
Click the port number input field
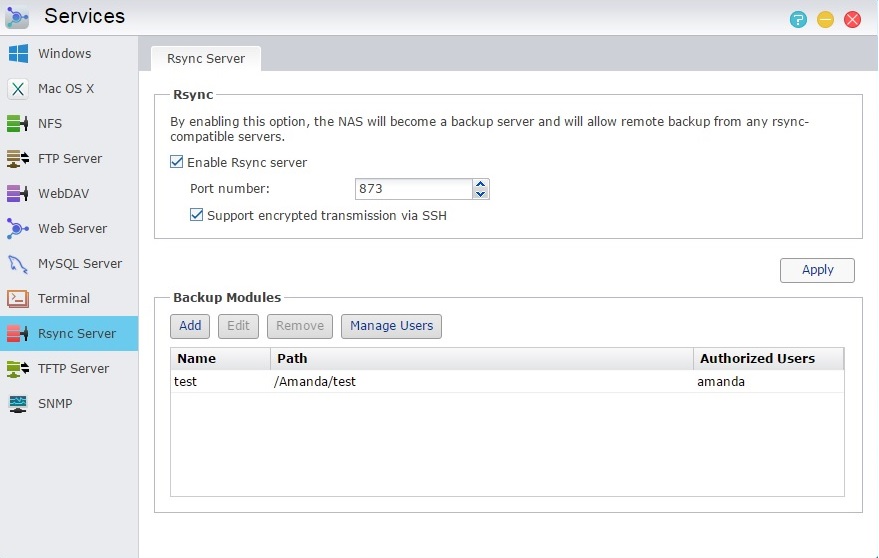click(x=414, y=189)
